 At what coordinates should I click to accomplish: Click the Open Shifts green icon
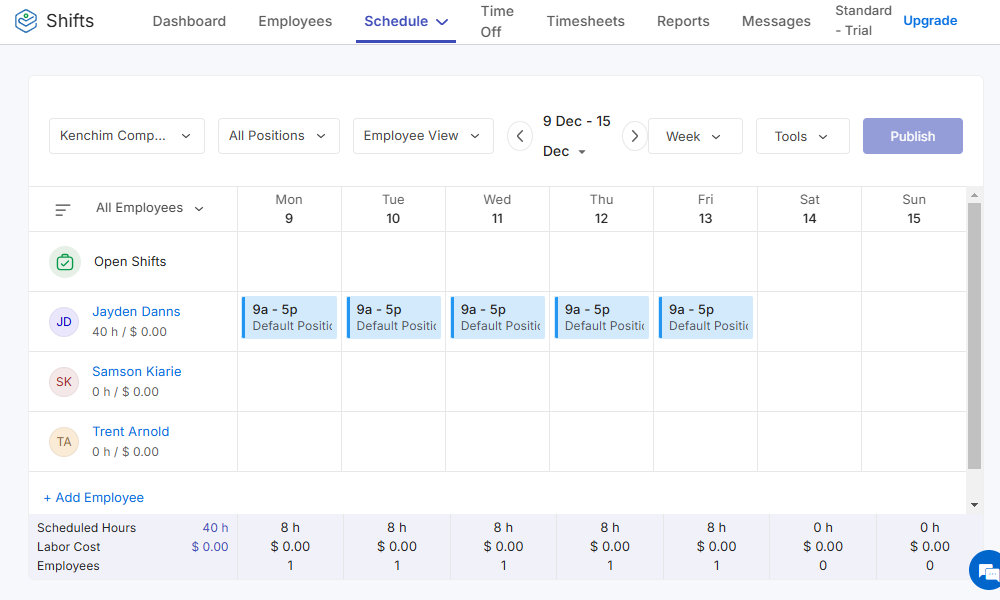coord(64,261)
